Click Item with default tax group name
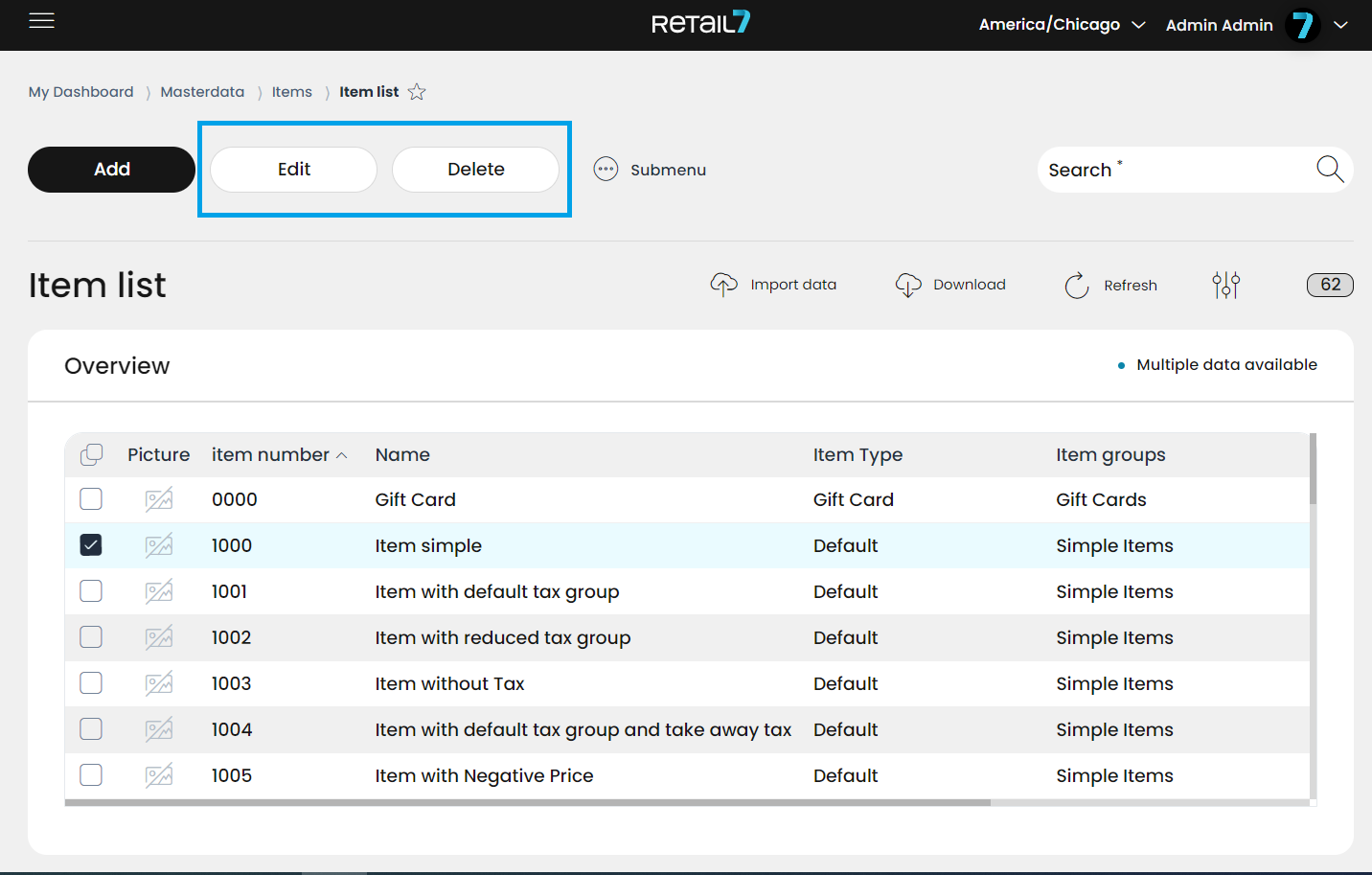This screenshot has height=875, width=1372. [x=496, y=591]
